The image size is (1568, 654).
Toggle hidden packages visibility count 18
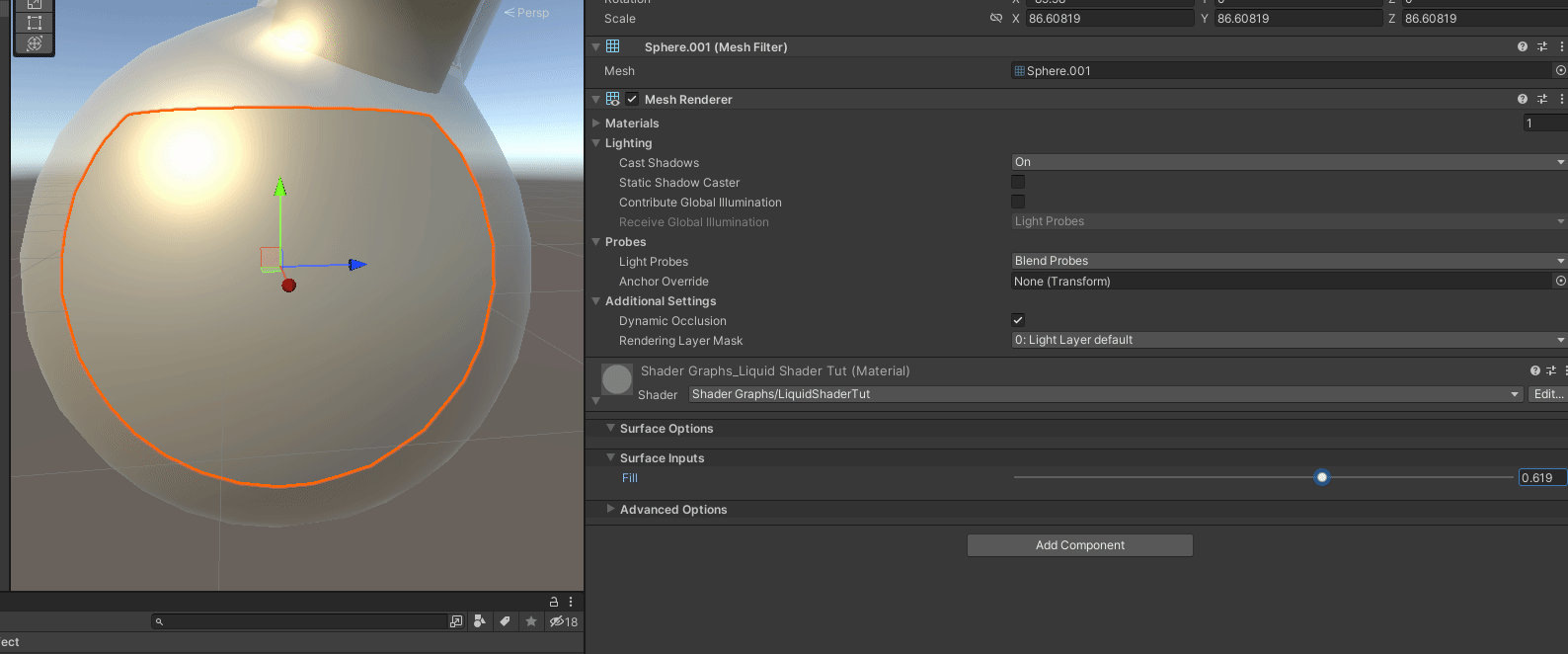point(564,621)
